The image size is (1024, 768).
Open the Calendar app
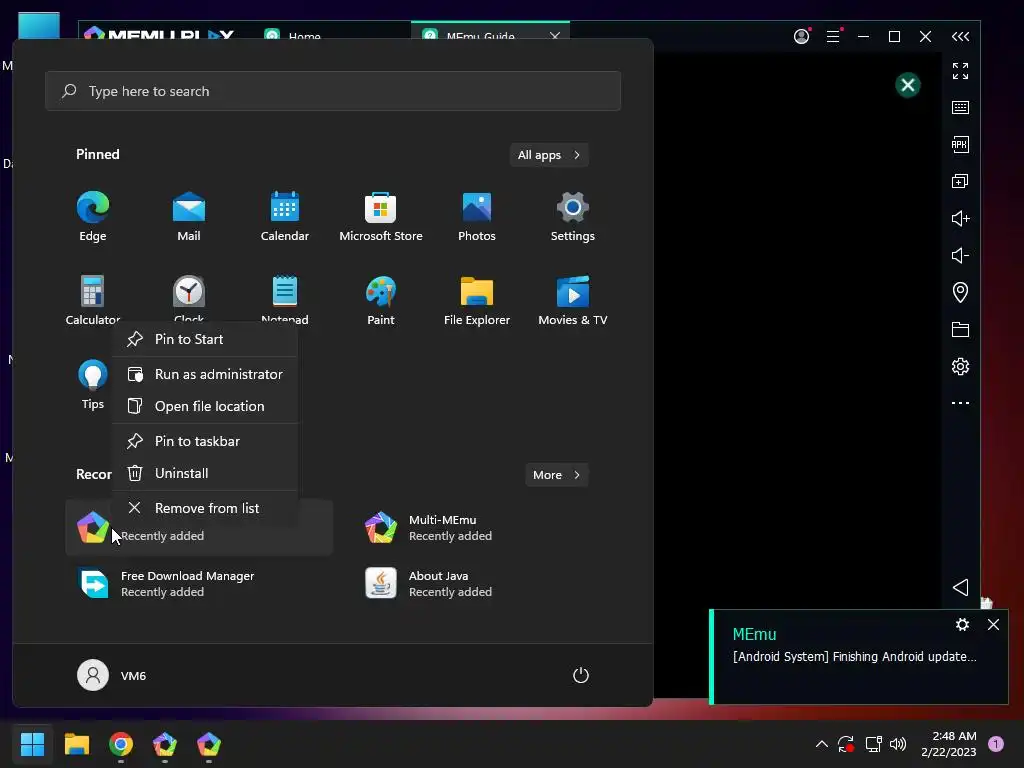click(285, 217)
